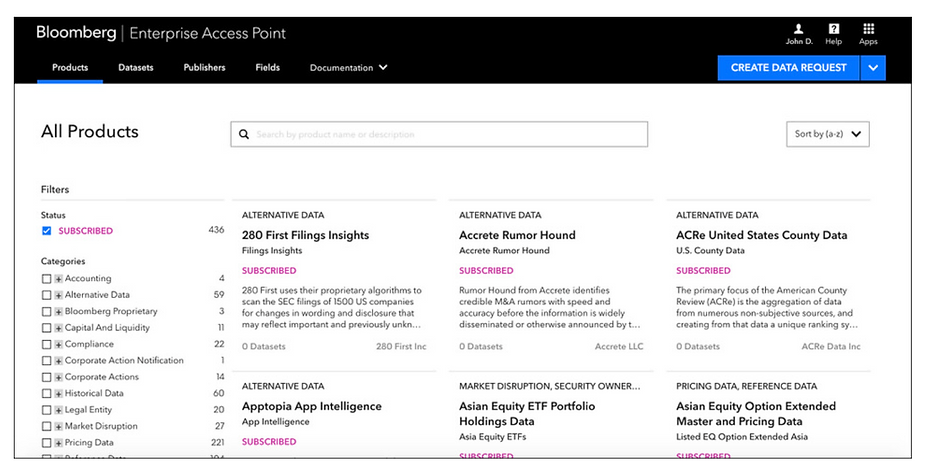Screen dimensions: 925x473
Task: Go to the Publishers tab
Action: coord(204,68)
